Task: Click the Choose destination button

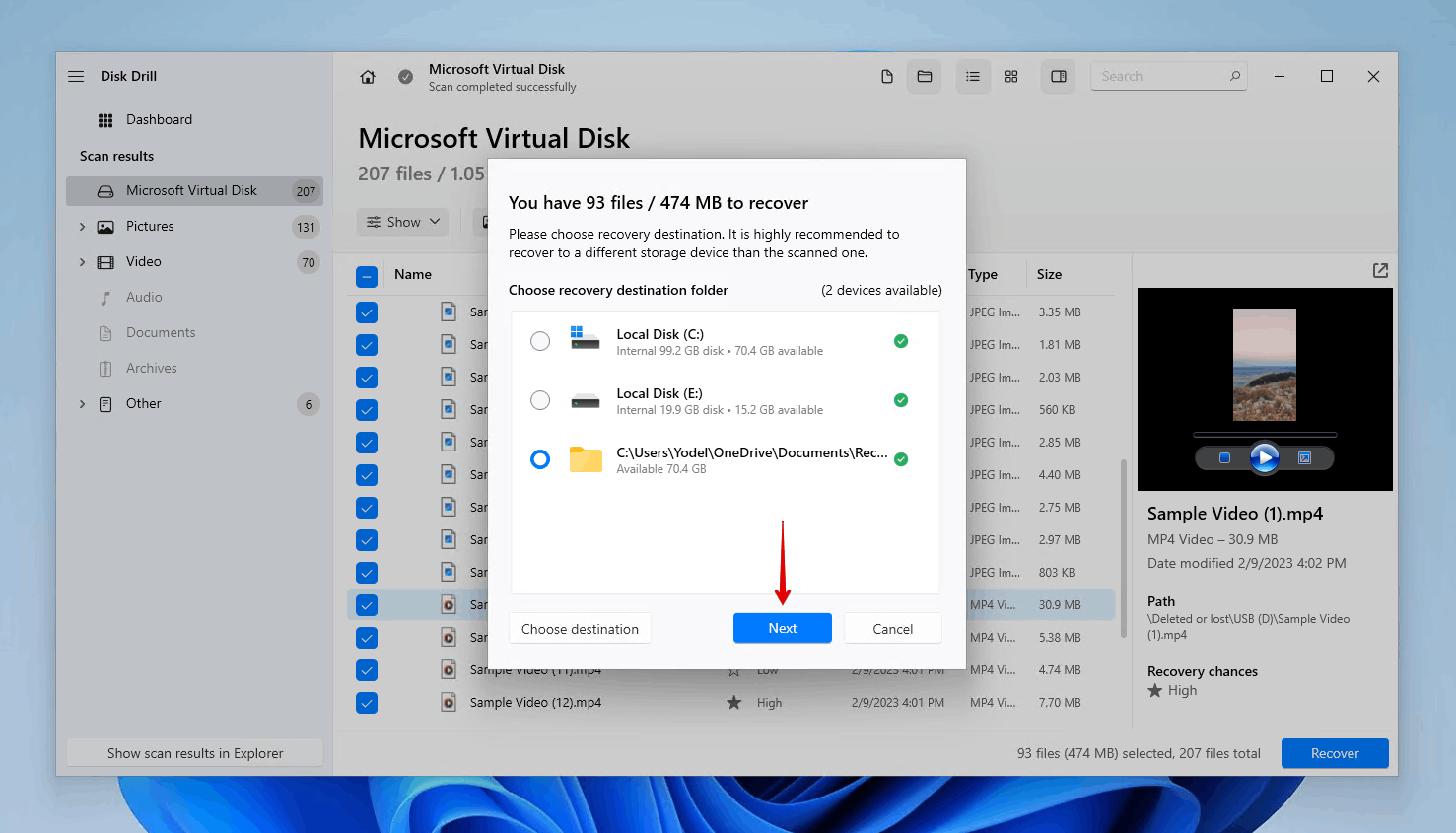Action: click(x=580, y=629)
